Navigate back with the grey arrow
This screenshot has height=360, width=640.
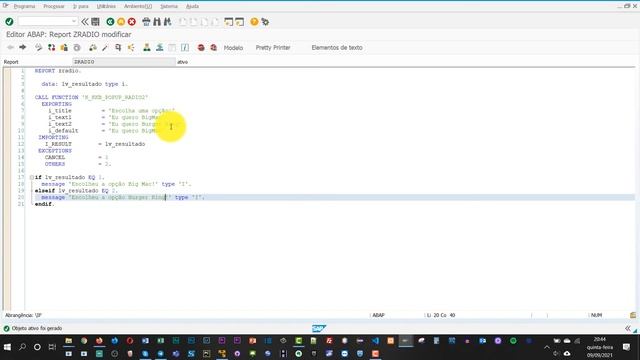pos(11,47)
